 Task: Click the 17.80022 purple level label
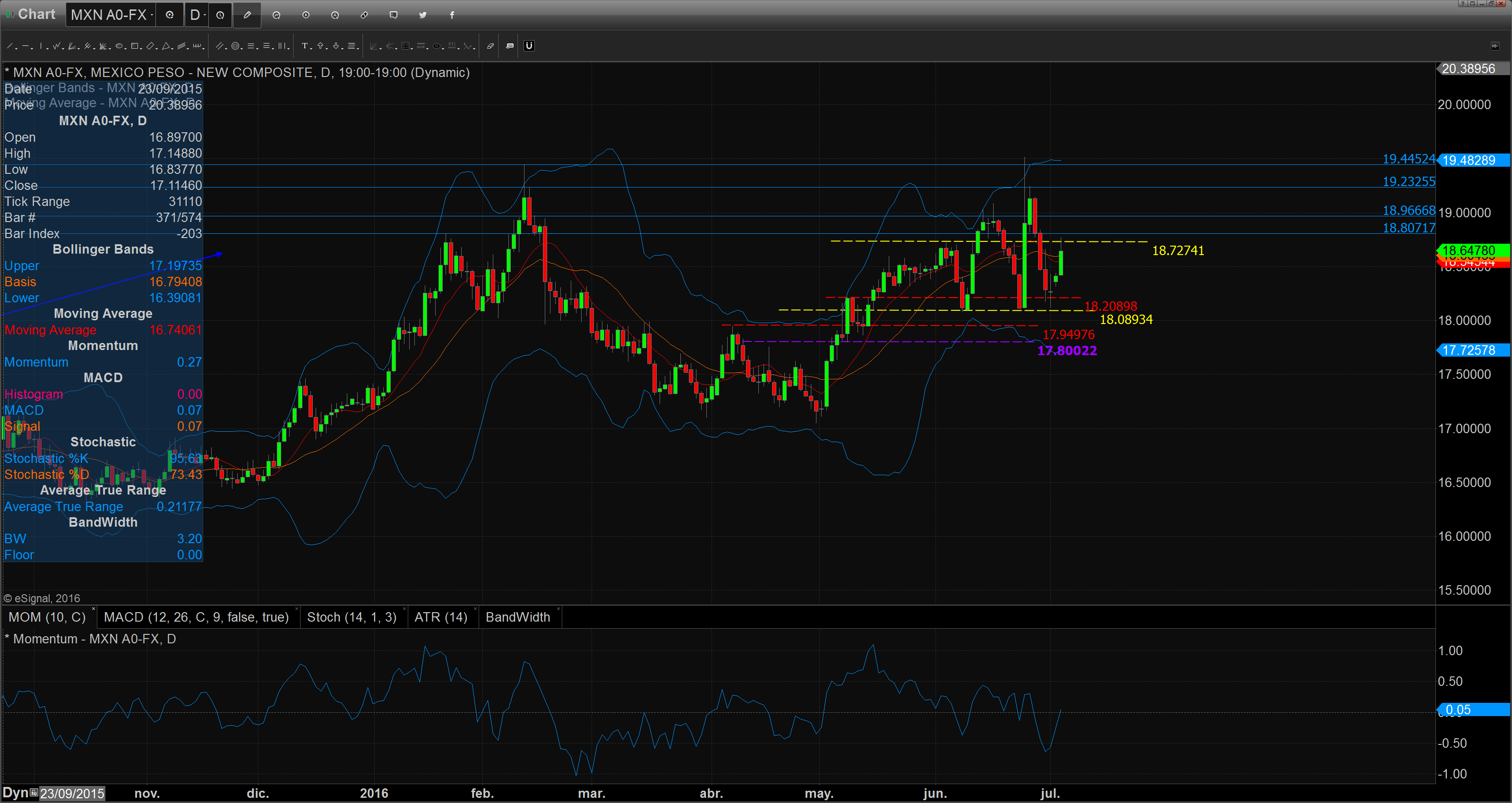click(x=1067, y=351)
